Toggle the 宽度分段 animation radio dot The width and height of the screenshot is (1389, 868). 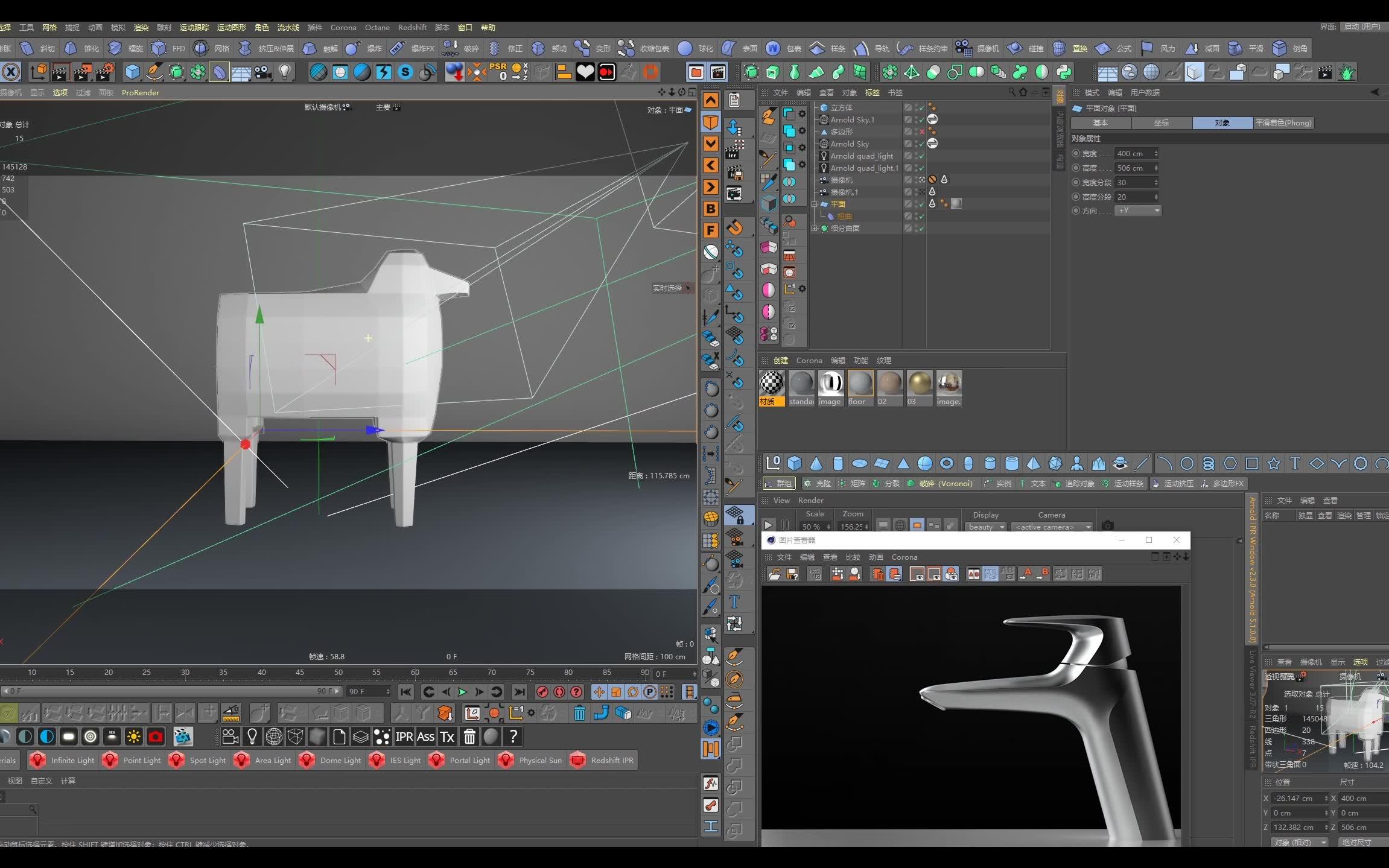point(1076,182)
